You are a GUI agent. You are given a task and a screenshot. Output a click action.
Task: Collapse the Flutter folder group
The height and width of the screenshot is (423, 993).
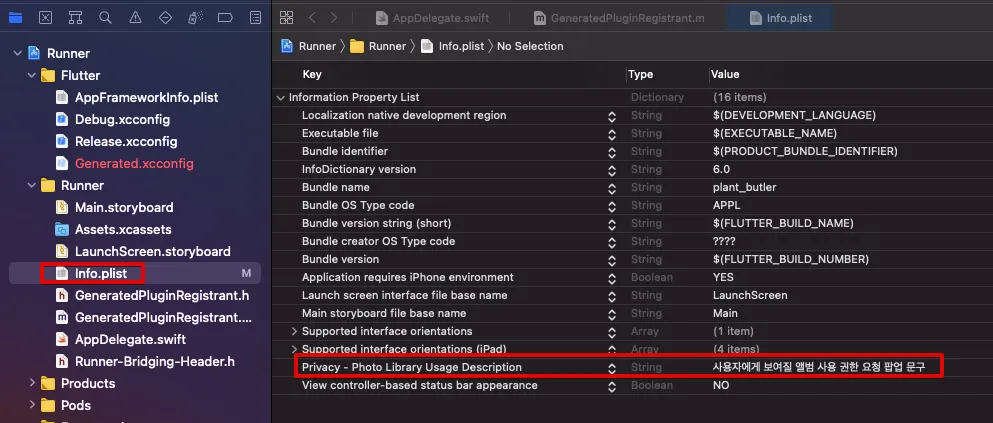[32, 76]
